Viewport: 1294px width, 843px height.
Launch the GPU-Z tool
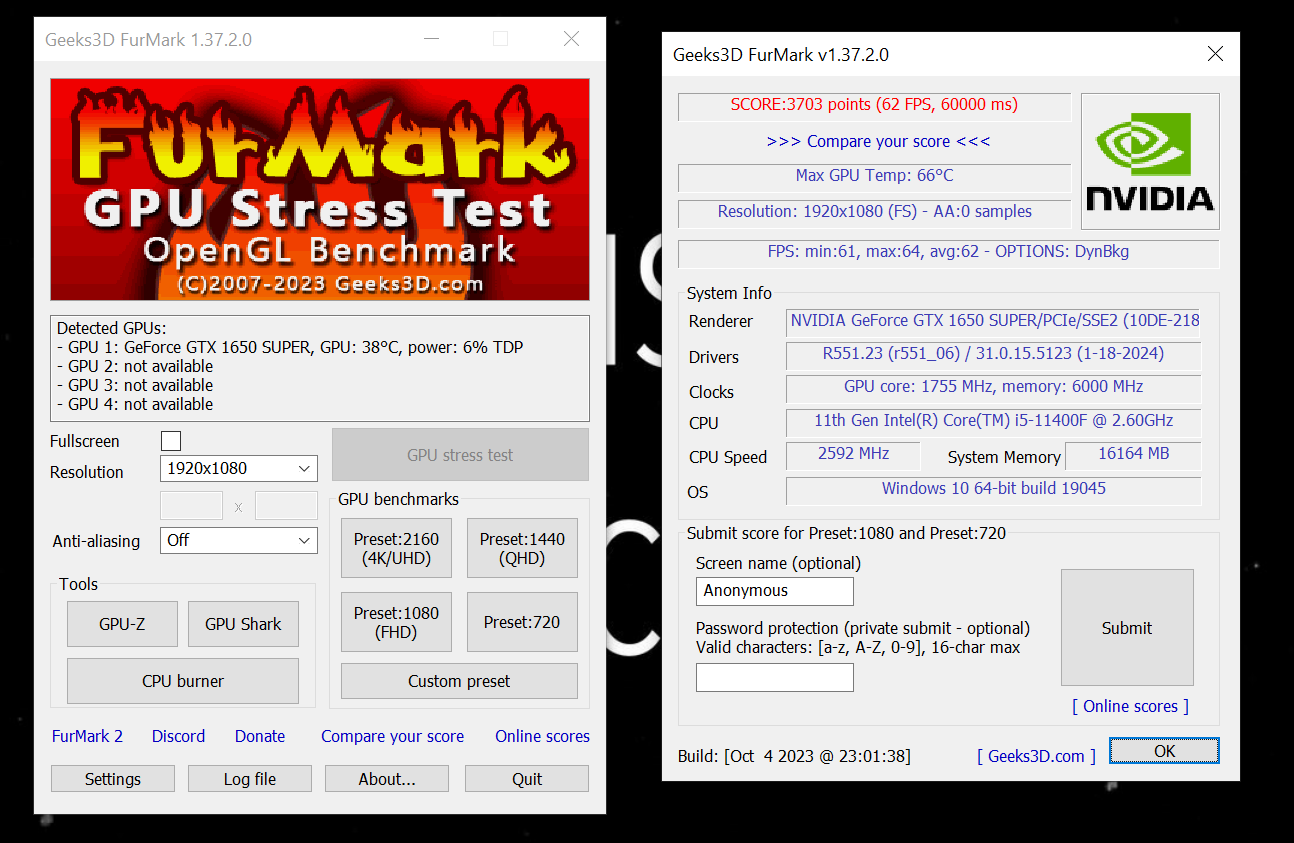[122, 624]
